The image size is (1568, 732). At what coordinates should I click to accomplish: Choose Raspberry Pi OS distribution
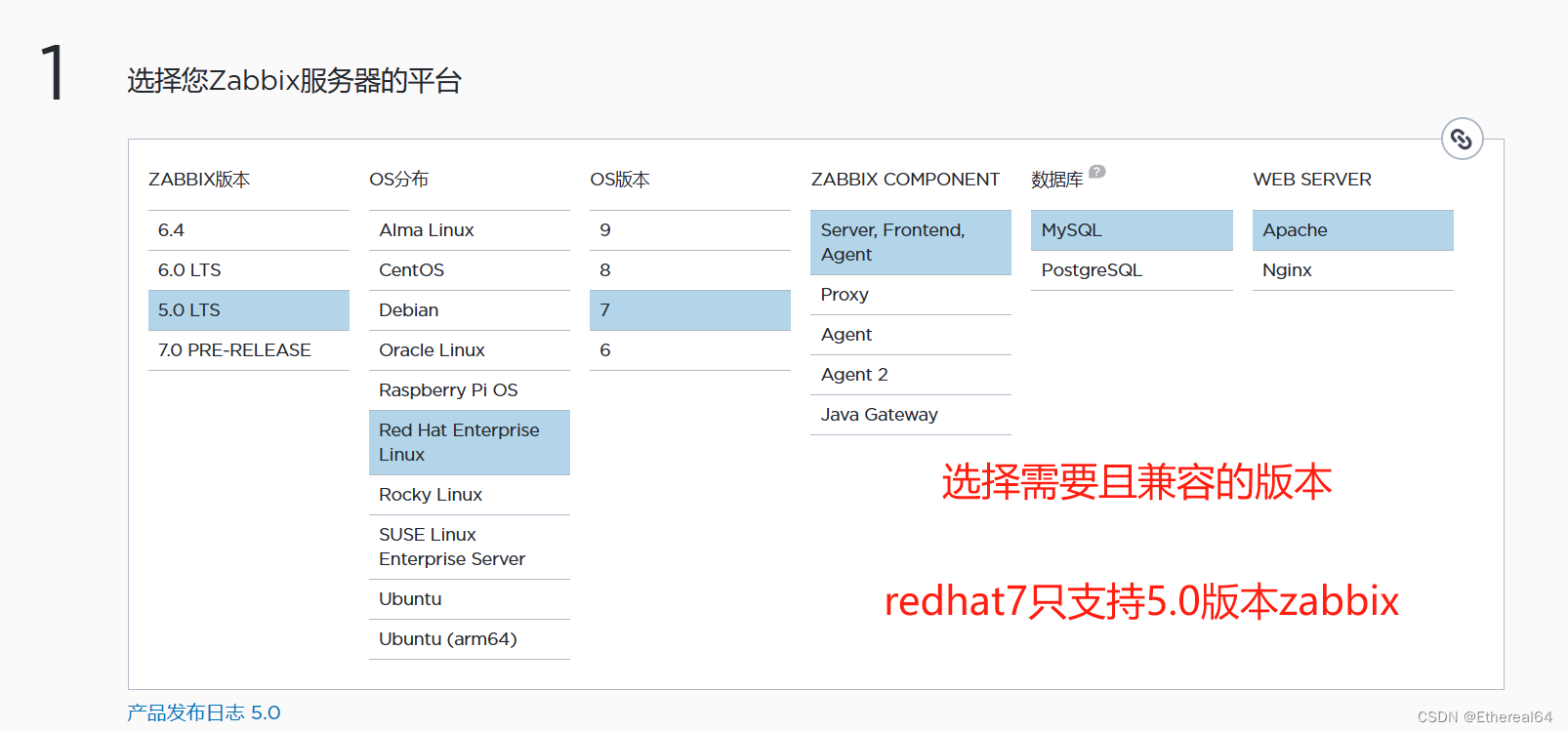(470, 390)
